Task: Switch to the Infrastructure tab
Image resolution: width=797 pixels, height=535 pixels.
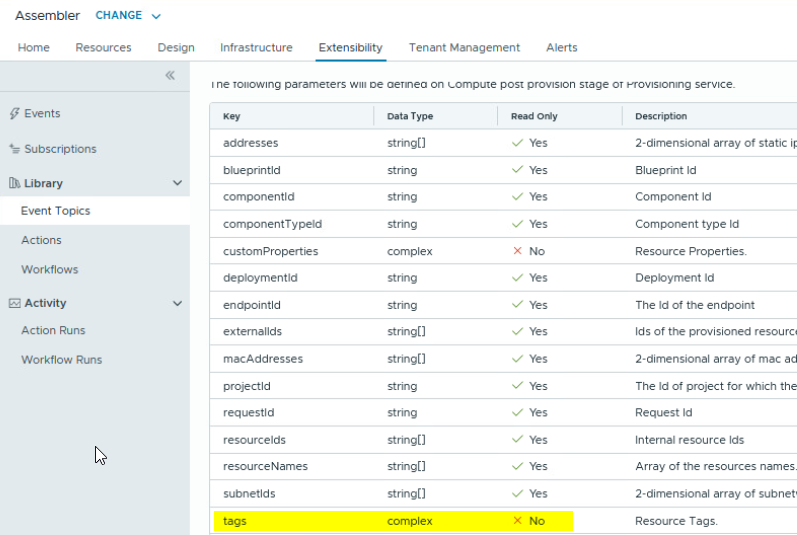Action: pos(256,48)
